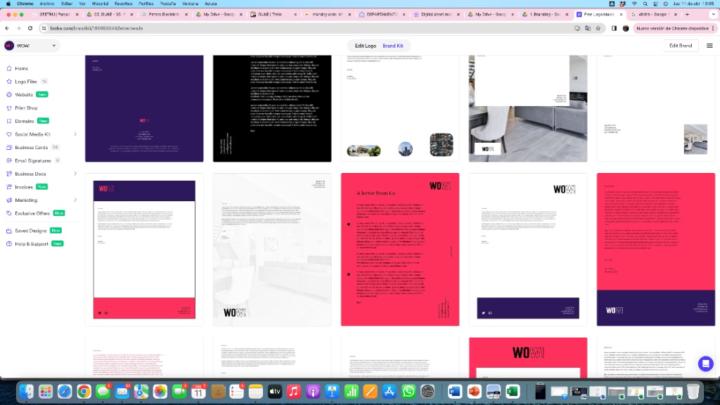Open WhatsApp from the Dock

[x=408, y=392]
